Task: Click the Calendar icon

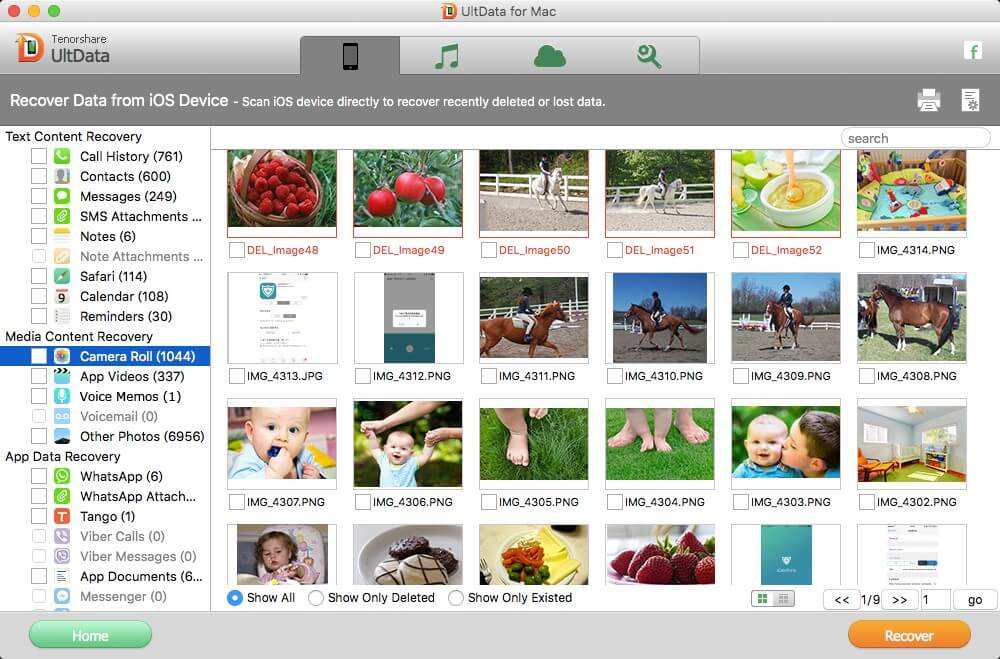Action: (62, 296)
